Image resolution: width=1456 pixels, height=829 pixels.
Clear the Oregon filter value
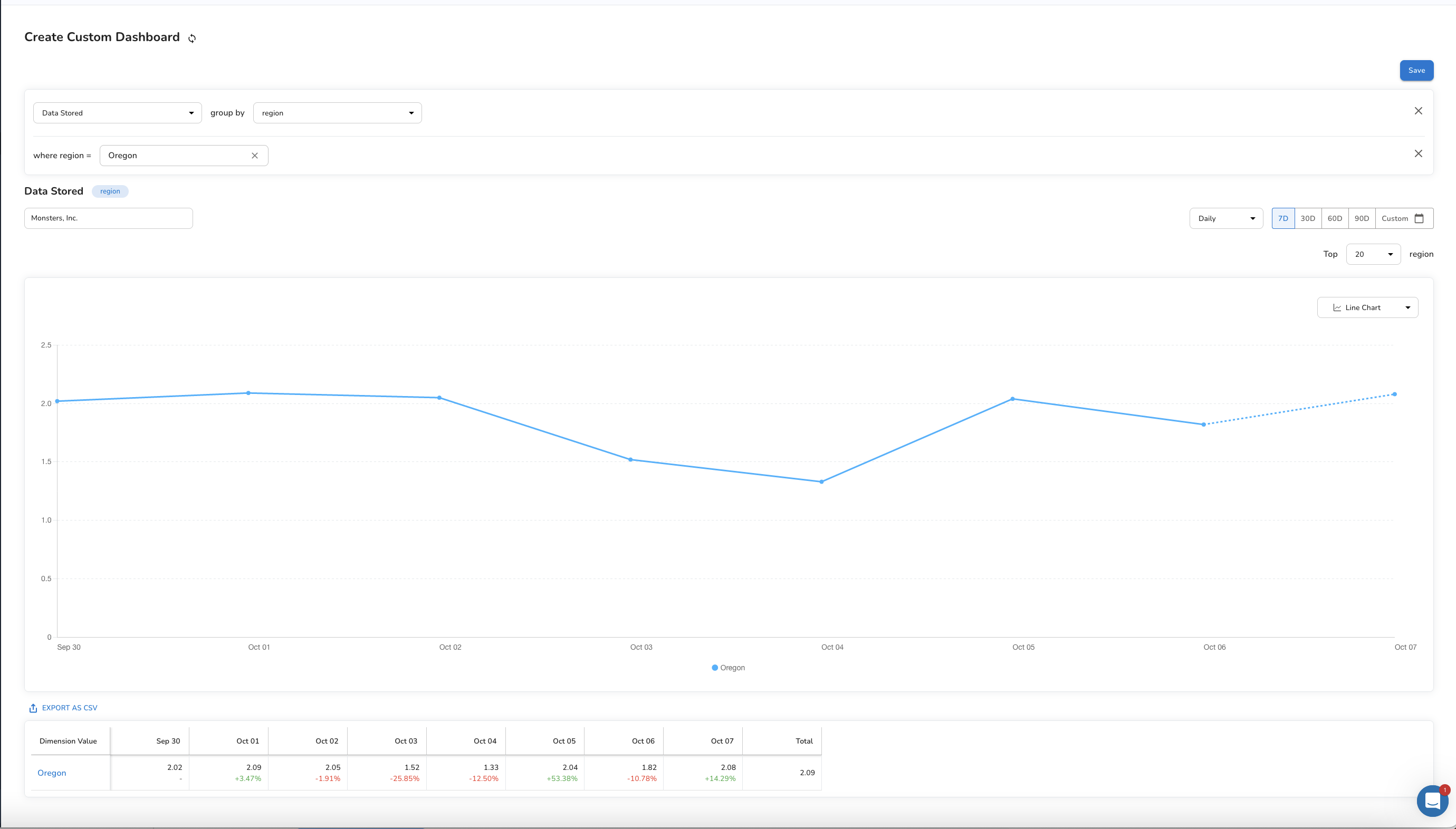(254, 156)
